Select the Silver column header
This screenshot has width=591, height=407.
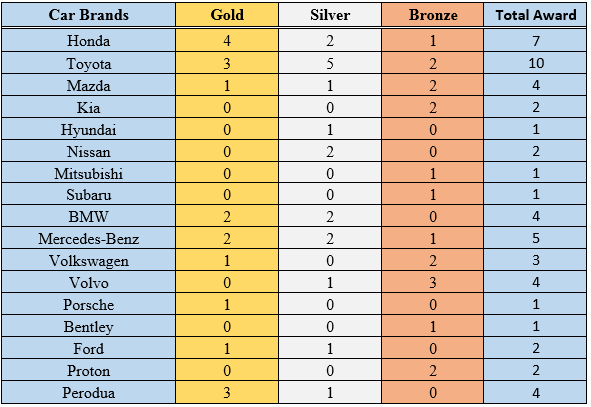(330, 15)
